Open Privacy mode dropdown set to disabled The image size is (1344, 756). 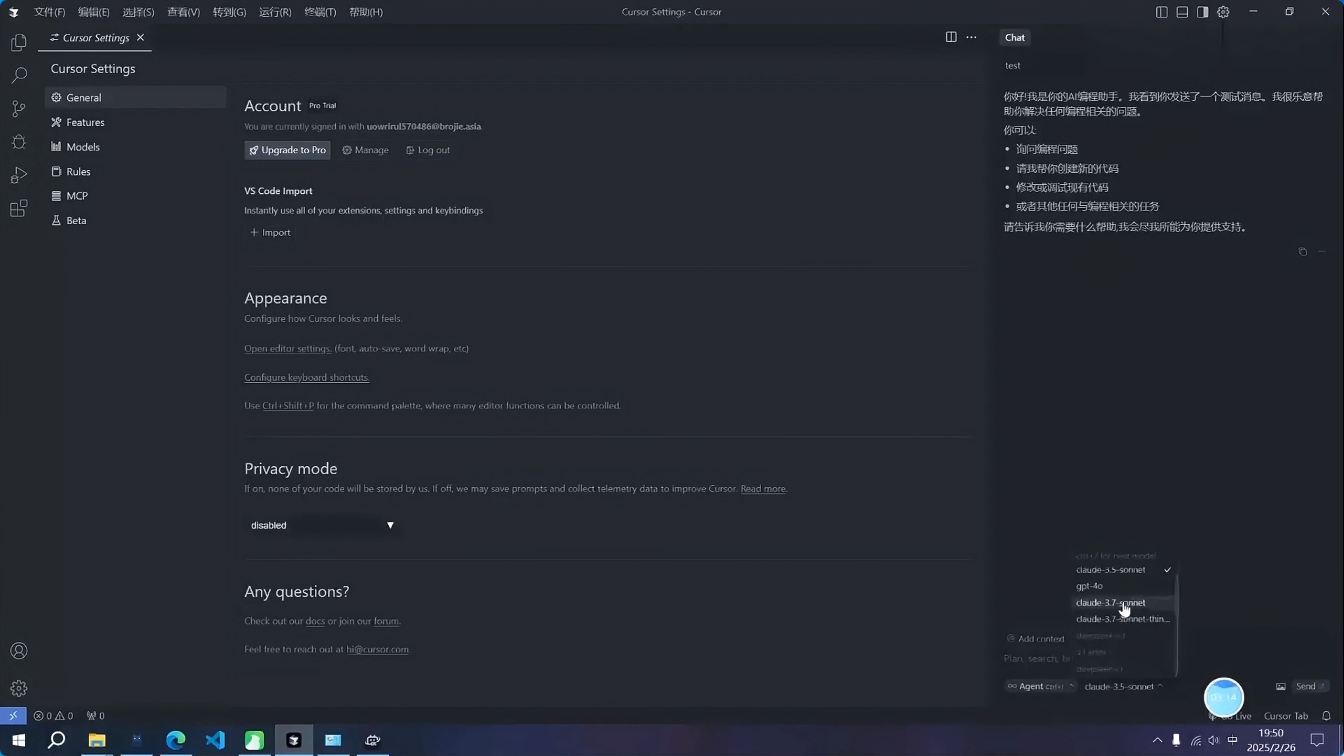(x=323, y=525)
